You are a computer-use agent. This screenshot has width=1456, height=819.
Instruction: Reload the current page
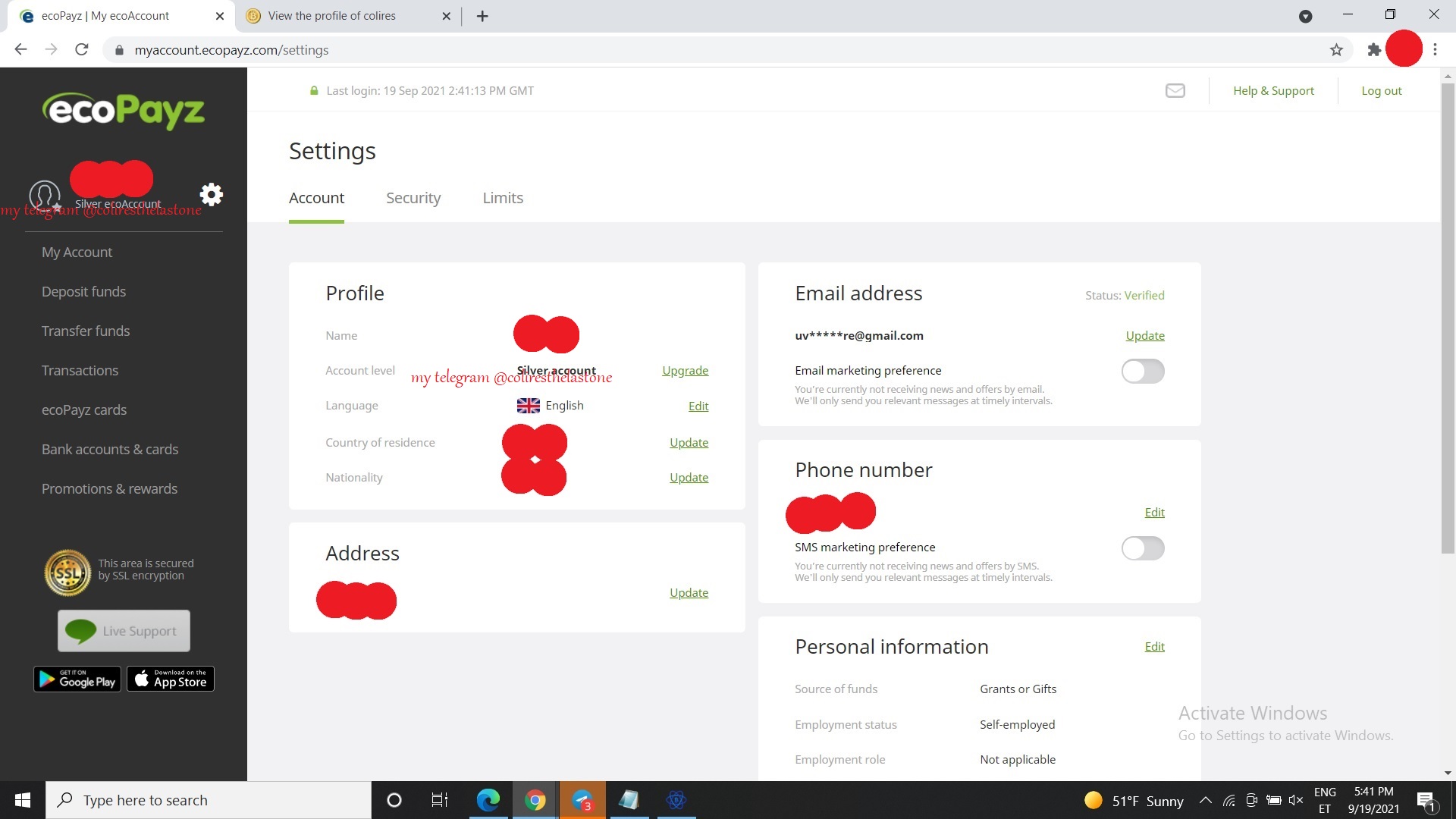(x=82, y=50)
